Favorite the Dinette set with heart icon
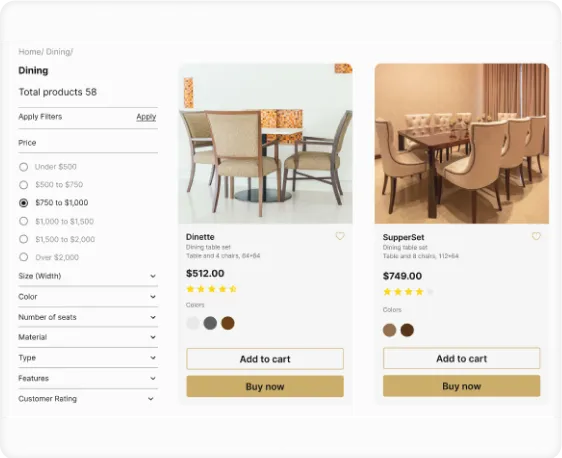 340,236
